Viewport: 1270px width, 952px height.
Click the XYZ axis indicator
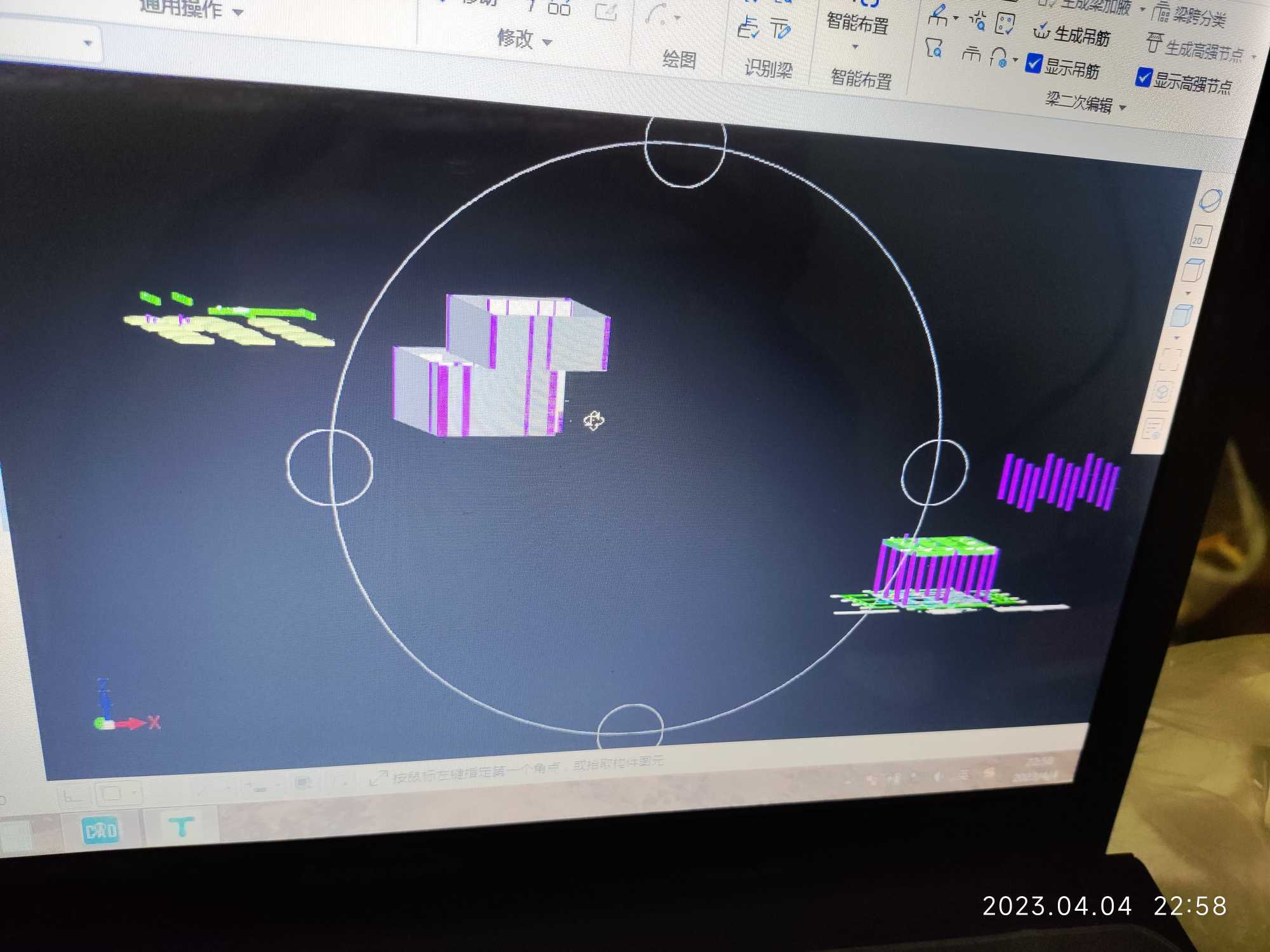tap(127, 706)
